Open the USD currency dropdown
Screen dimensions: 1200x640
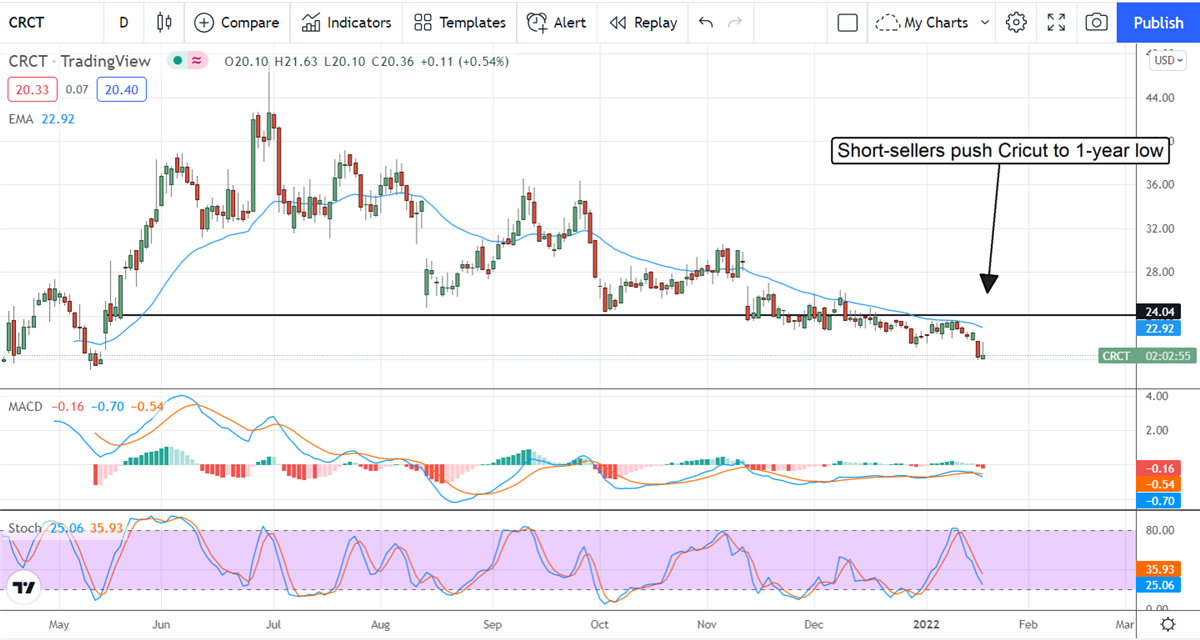click(1167, 60)
